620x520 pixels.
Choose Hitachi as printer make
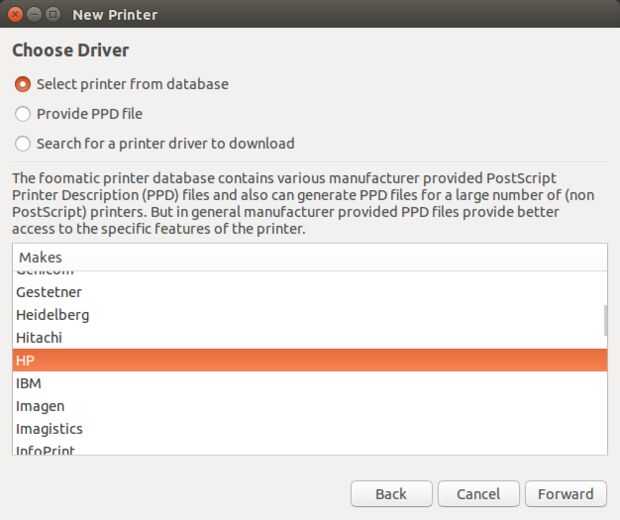39,338
